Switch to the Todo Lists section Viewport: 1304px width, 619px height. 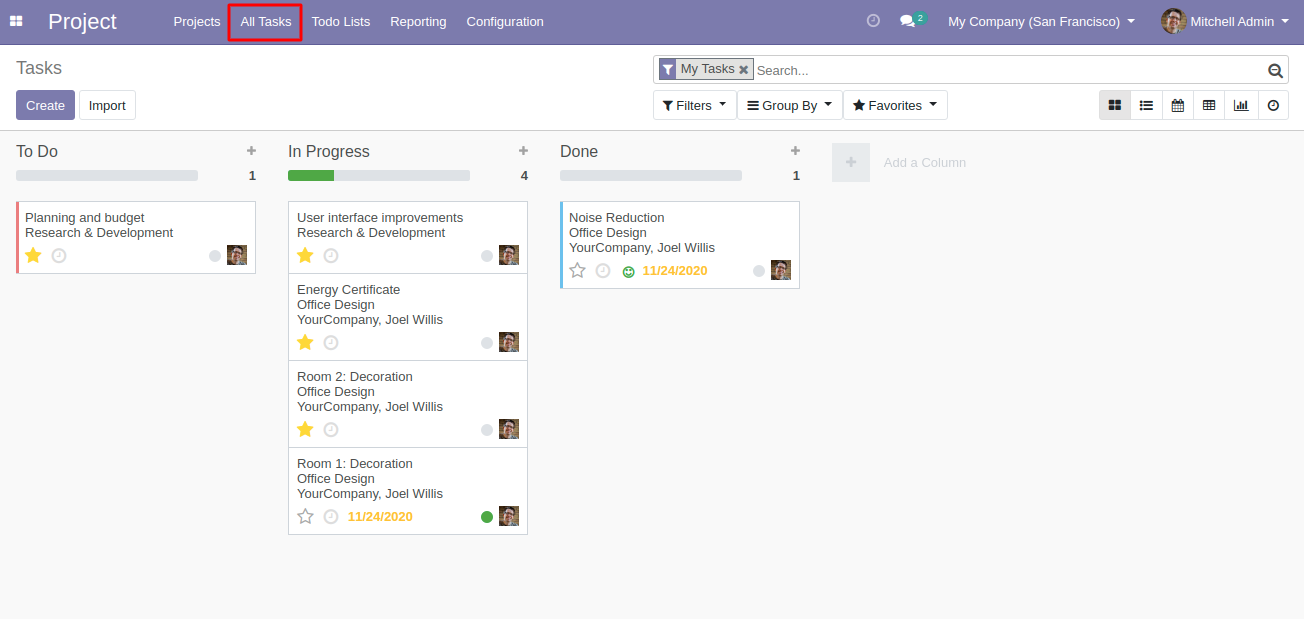(x=341, y=21)
